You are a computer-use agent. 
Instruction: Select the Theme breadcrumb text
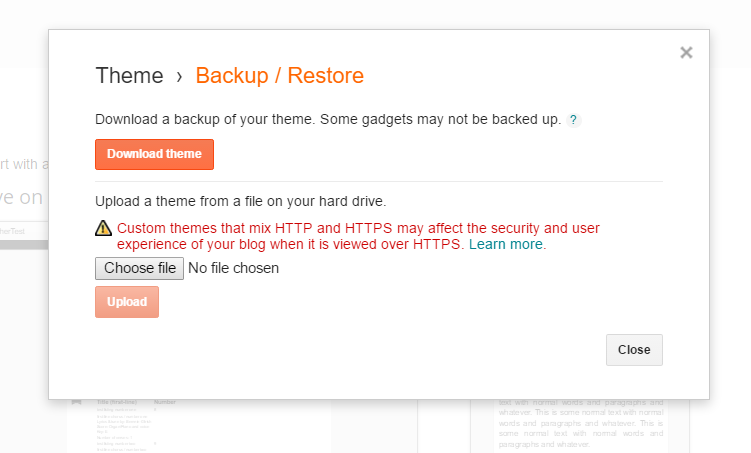[x=129, y=76]
